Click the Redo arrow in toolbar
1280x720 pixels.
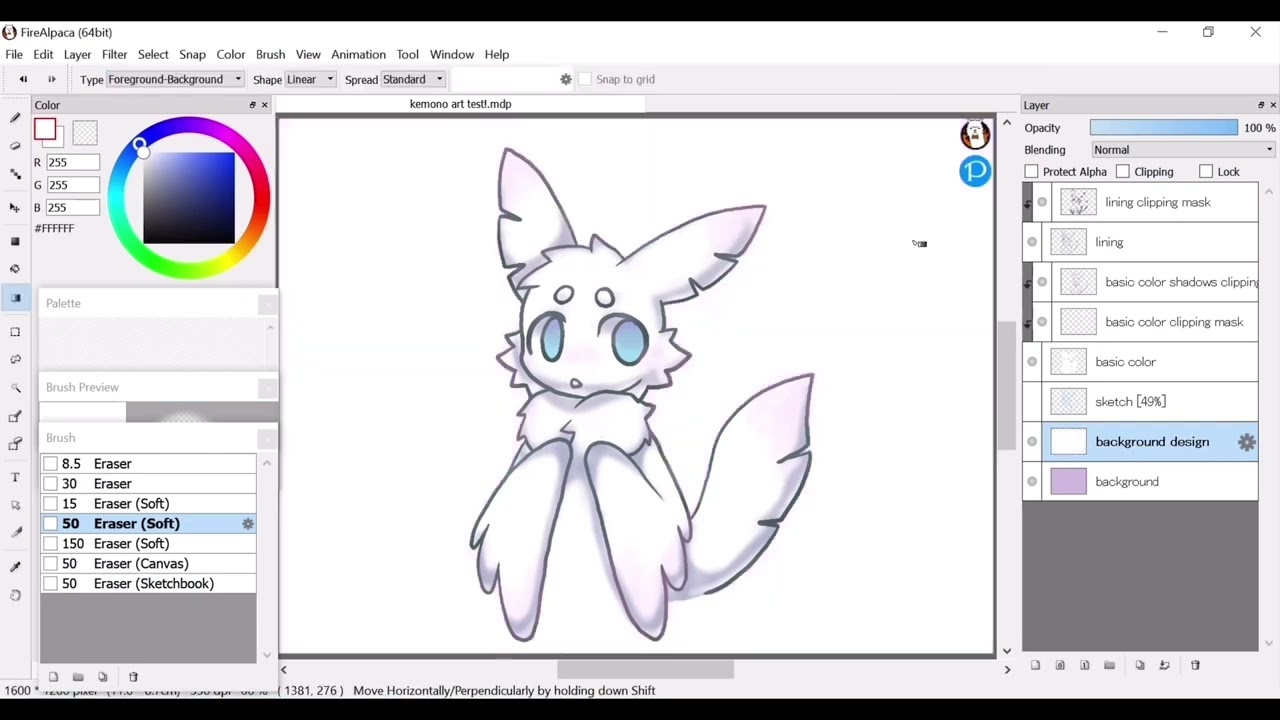click(x=52, y=79)
